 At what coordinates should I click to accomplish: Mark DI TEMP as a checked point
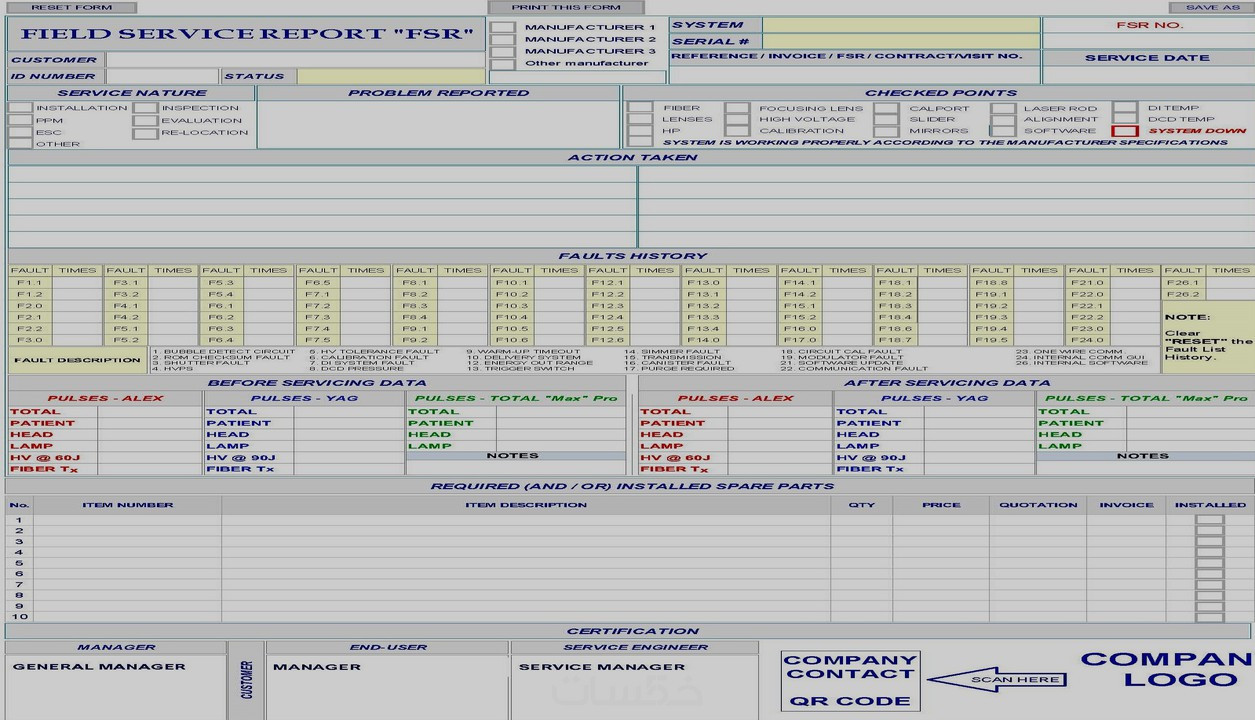tap(1125, 108)
